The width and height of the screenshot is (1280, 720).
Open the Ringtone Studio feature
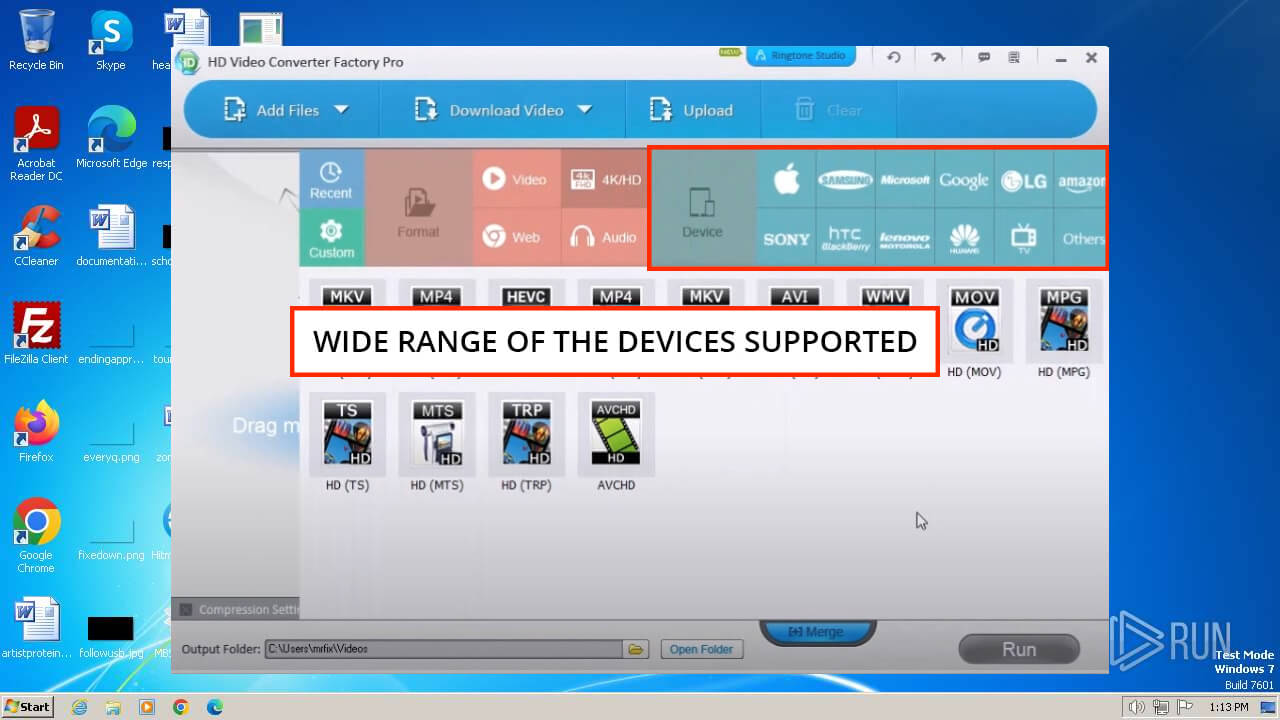tap(800, 56)
